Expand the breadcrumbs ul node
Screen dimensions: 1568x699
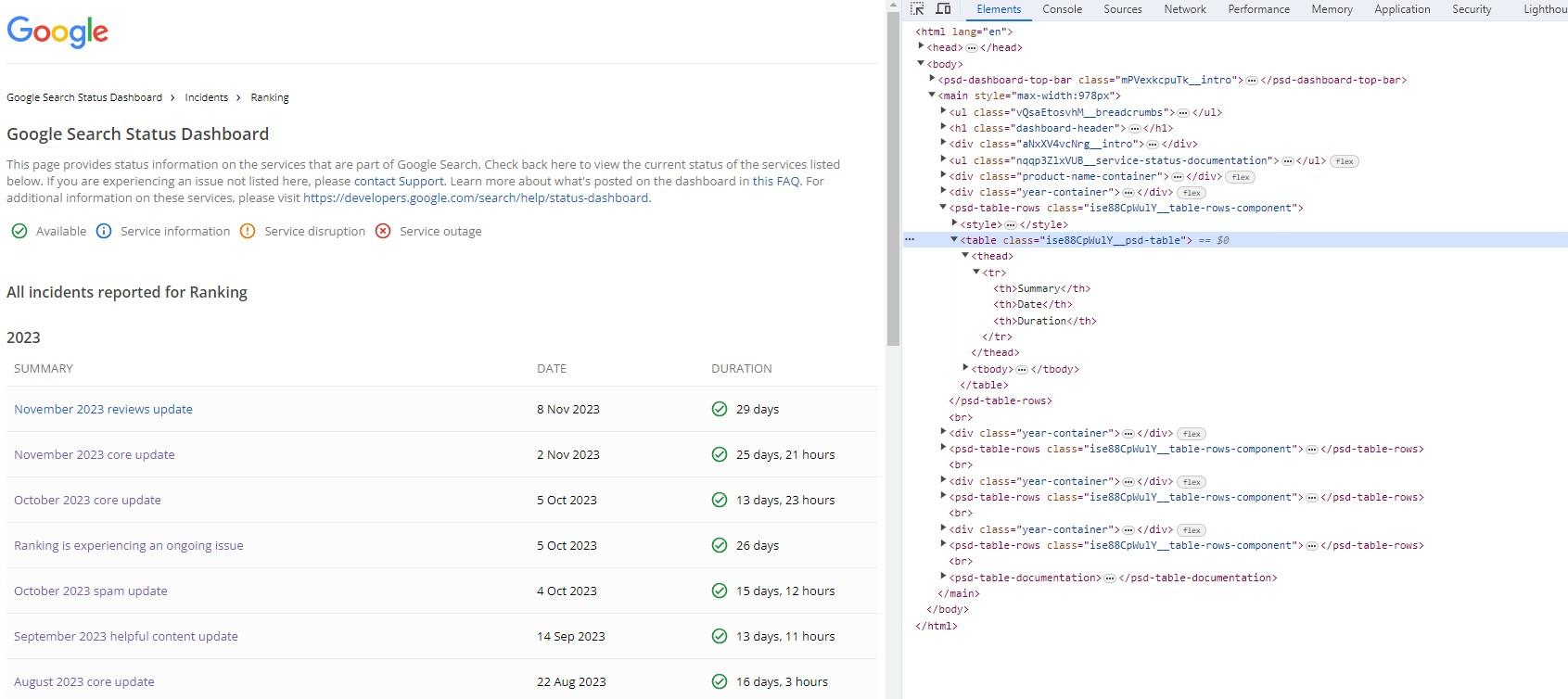pos(943,112)
